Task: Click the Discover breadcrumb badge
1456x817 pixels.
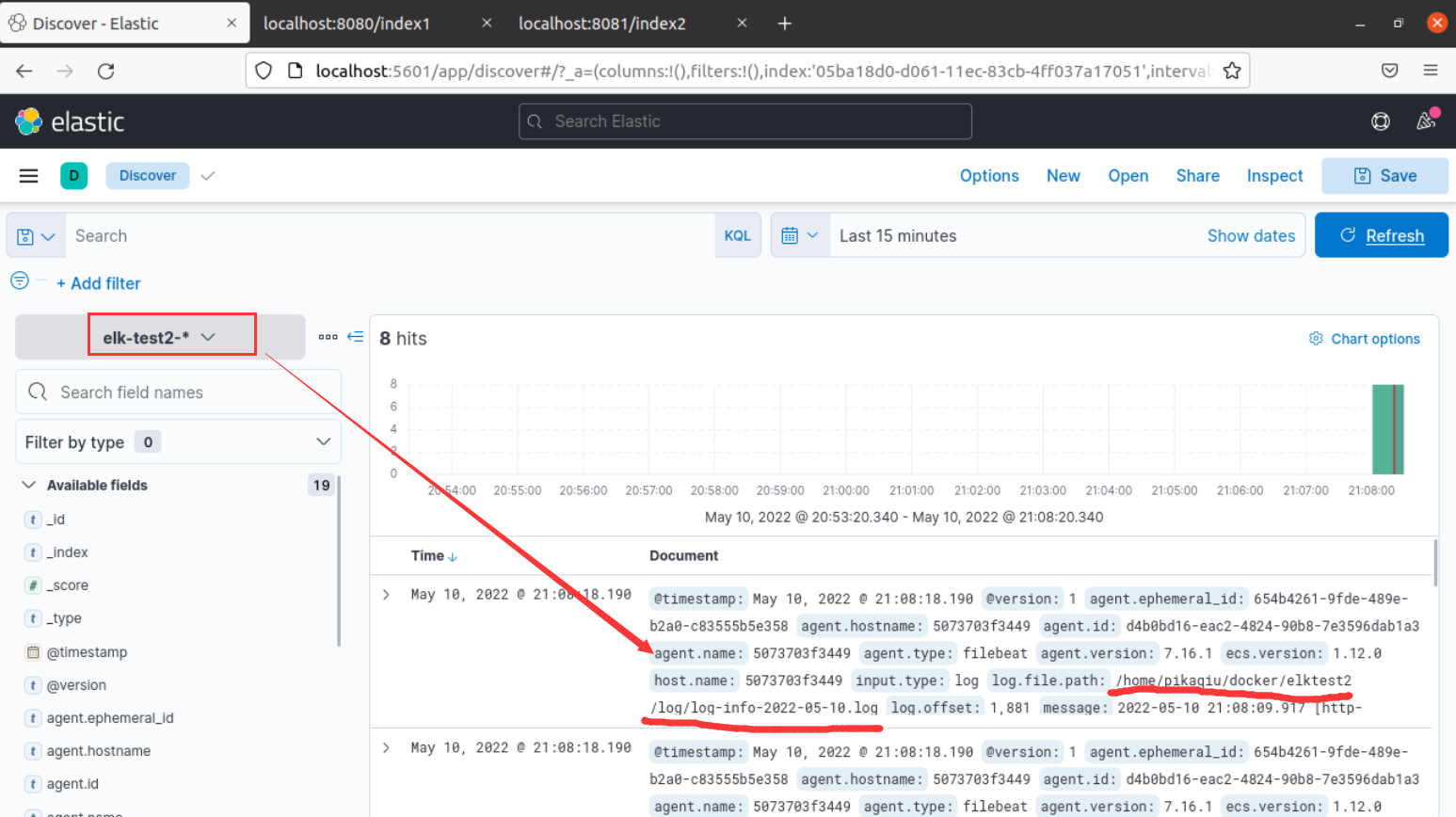Action: click(148, 176)
